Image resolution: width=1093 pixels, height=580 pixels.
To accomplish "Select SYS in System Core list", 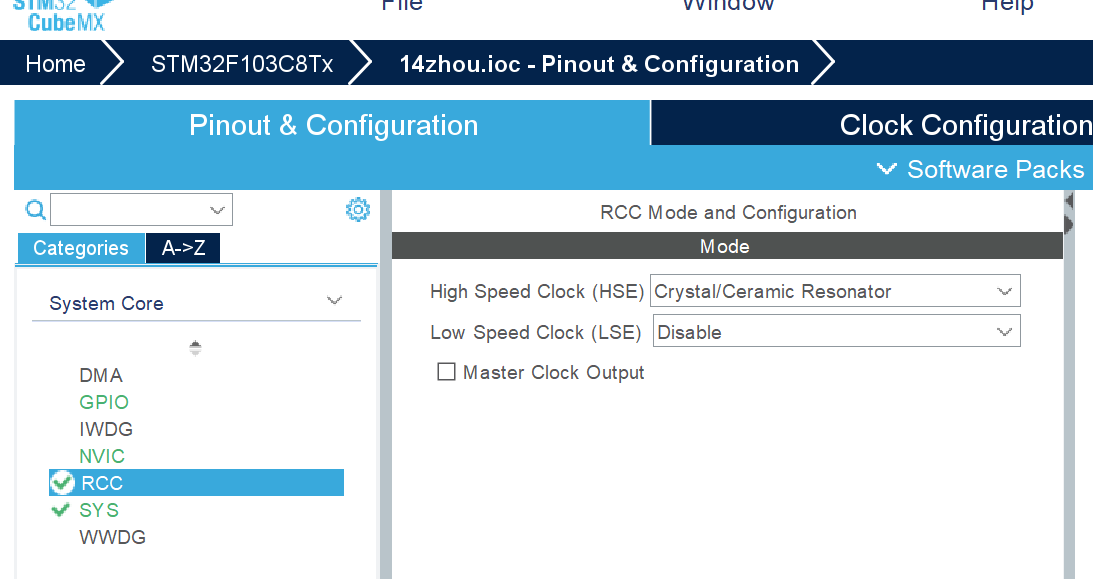I will pyautogui.click(x=99, y=510).
